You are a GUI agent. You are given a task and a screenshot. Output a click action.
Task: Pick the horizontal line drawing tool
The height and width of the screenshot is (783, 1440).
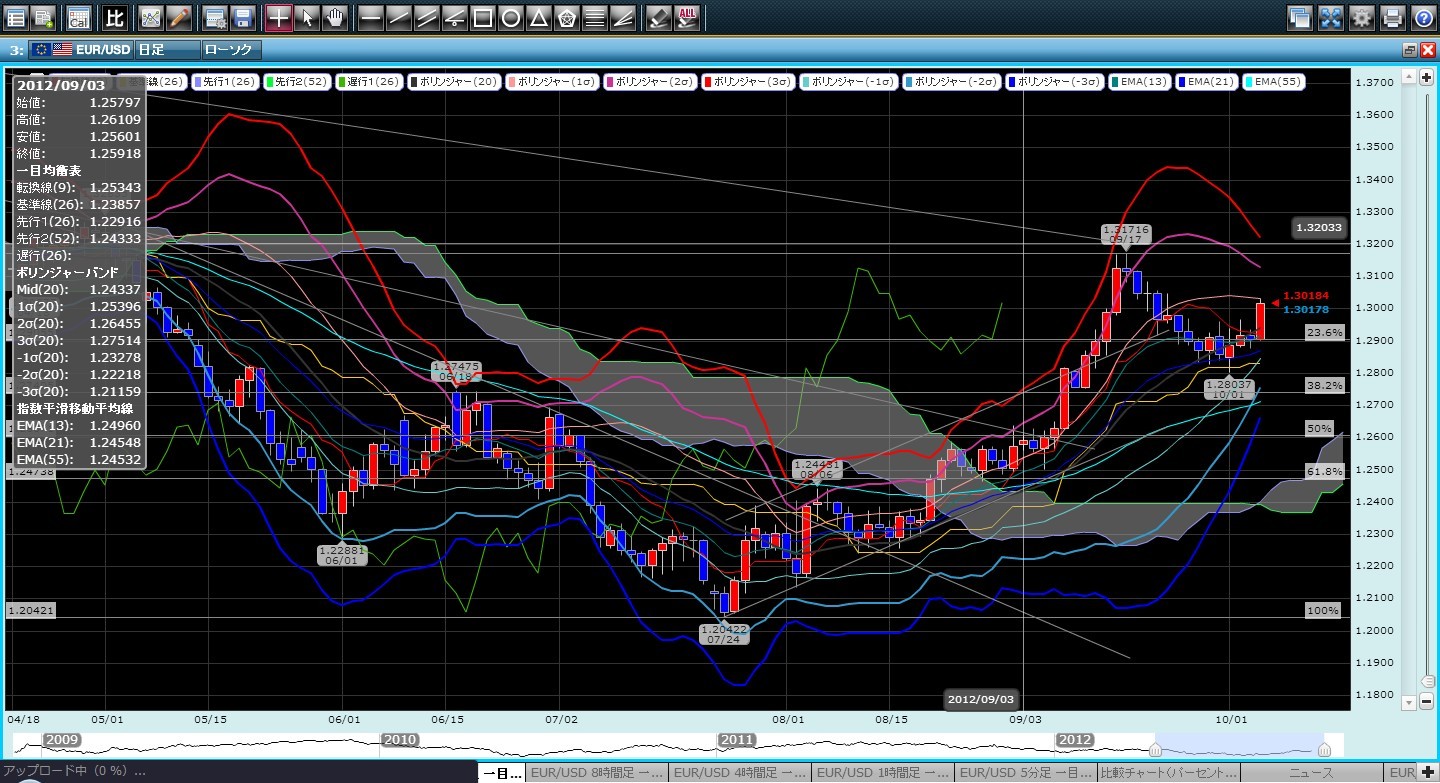370,17
